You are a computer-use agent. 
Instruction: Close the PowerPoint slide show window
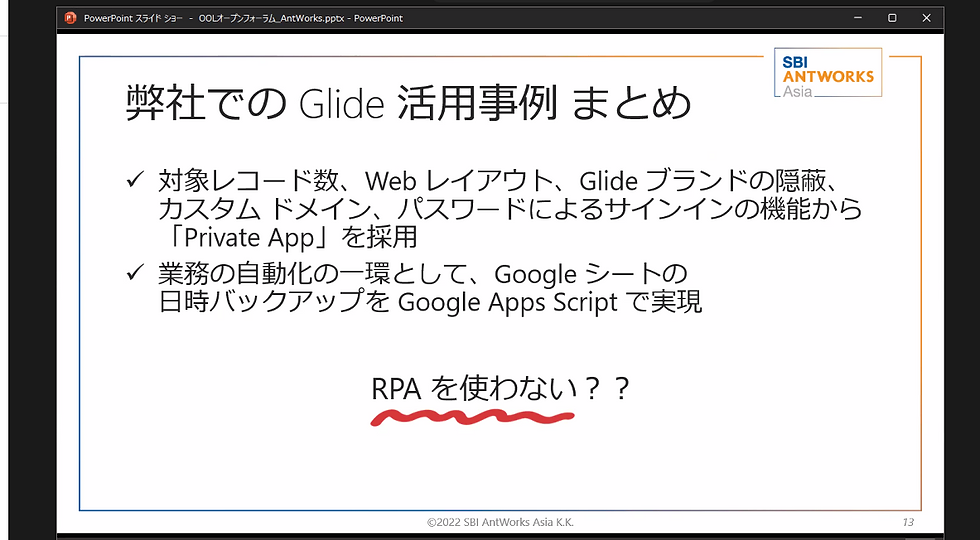tap(926, 18)
